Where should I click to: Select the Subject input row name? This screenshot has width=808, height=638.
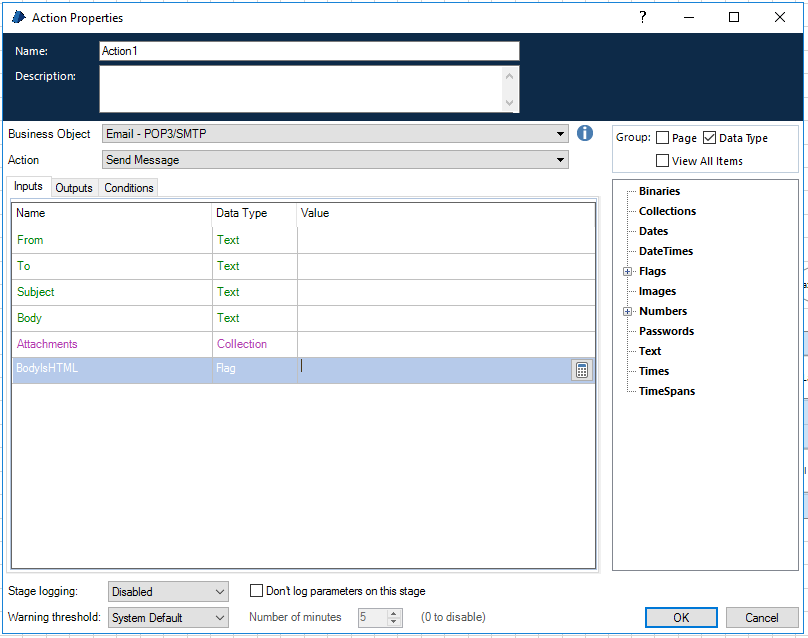pos(36,292)
